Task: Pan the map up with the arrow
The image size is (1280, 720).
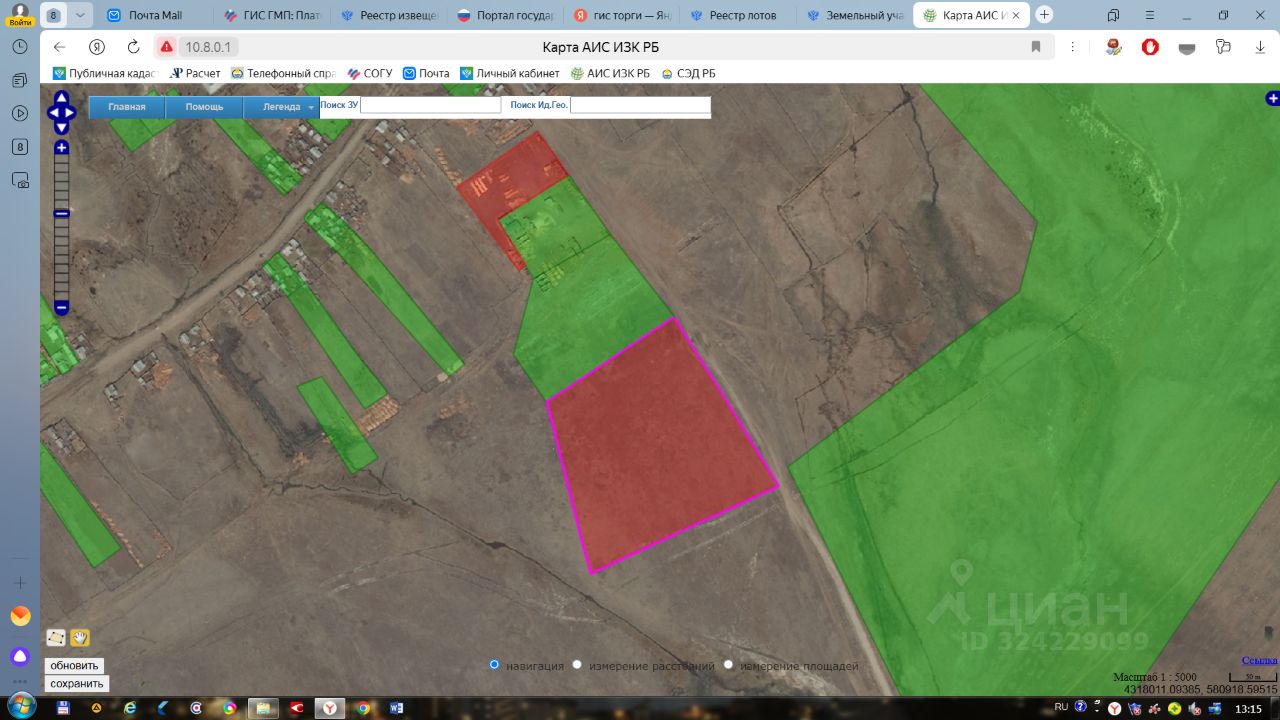Action: coord(61,98)
